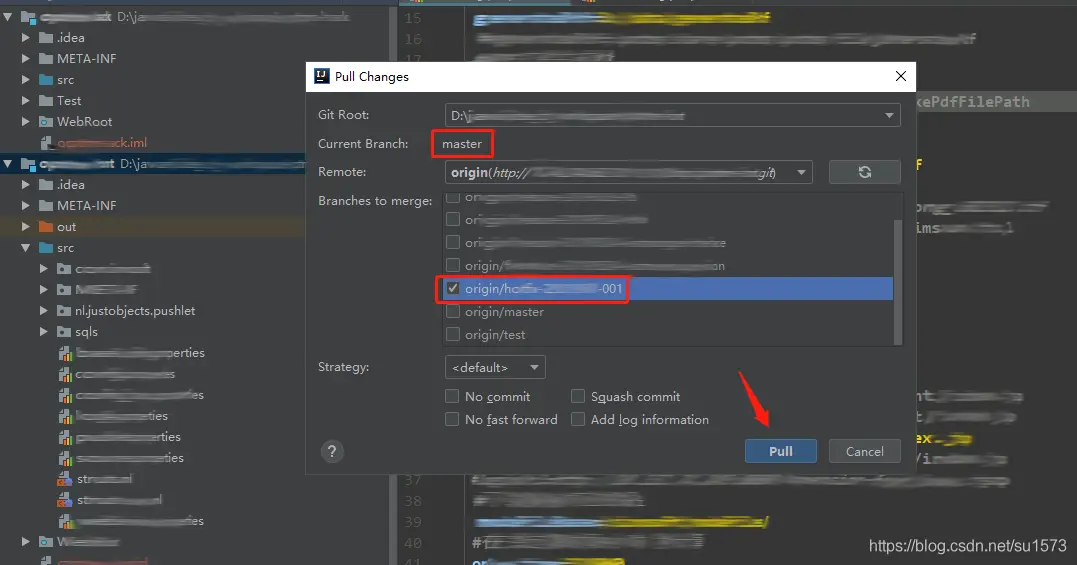Click the help question mark icon
Image resolution: width=1077 pixels, height=565 pixels.
(x=332, y=451)
